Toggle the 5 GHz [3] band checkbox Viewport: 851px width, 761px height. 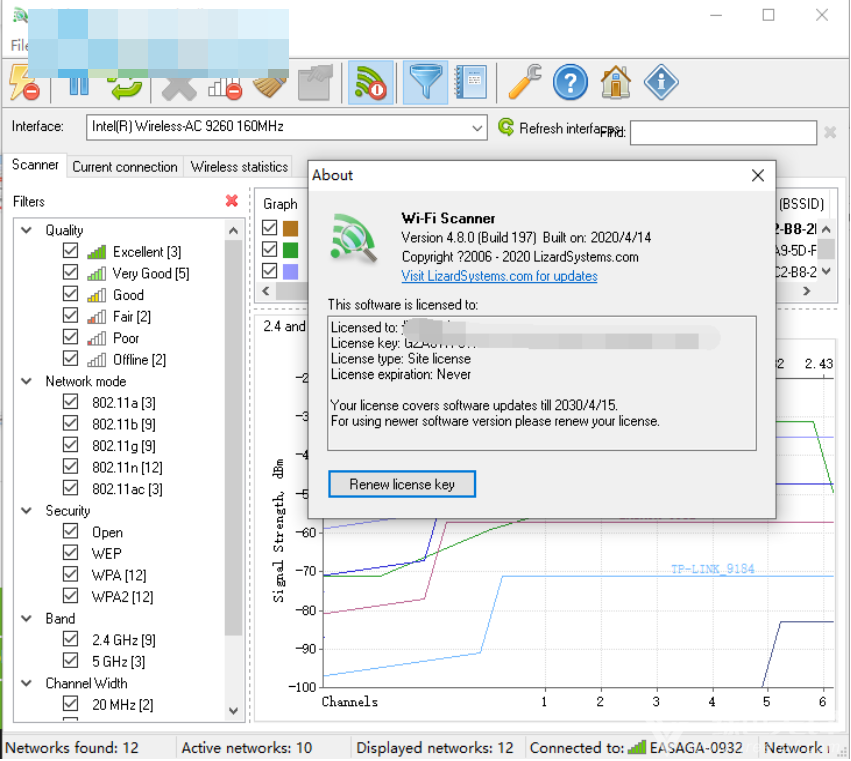coord(70,661)
